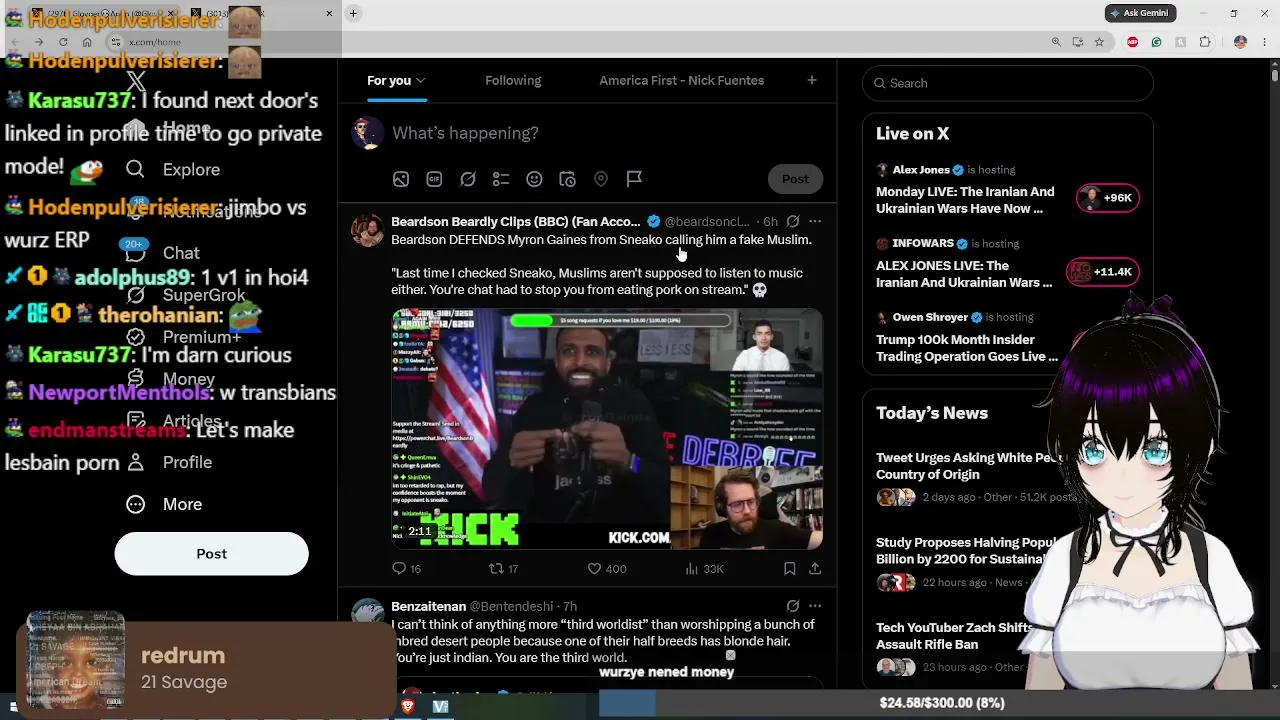View analytics for the 33K views post
This screenshot has width=1280, height=720.
click(x=704, y=568)
